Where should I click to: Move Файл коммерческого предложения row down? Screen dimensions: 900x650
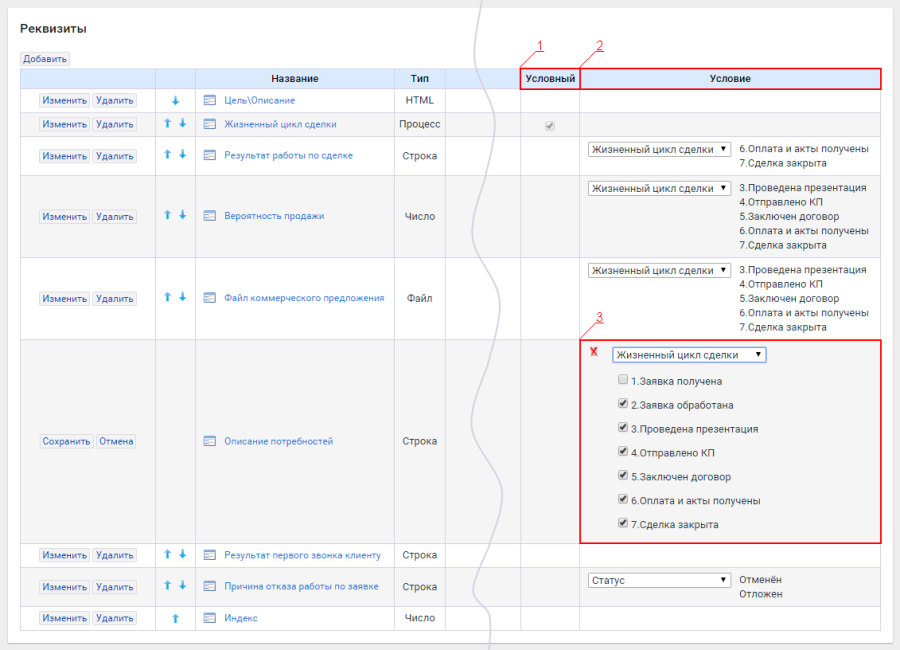tap(183, 297)
